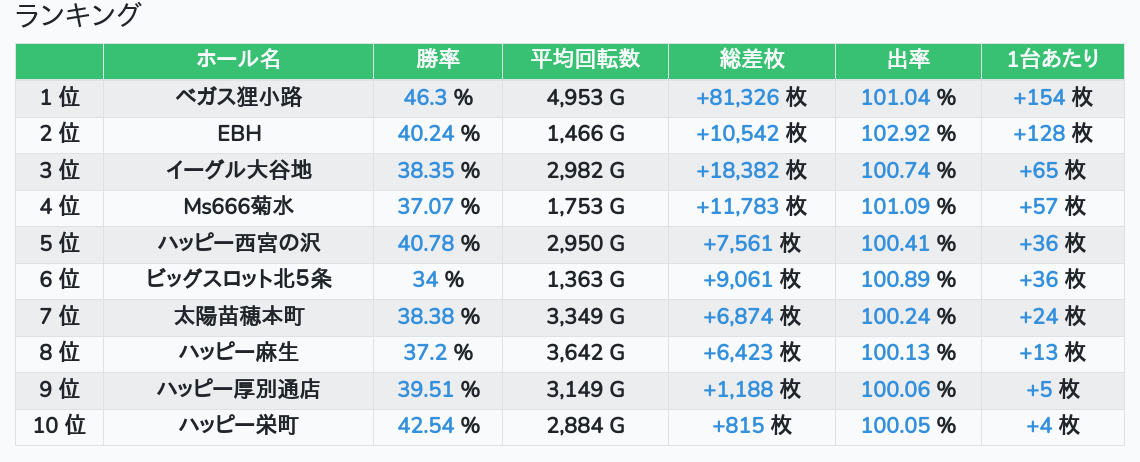Screen dimensions: 1140x462
Task: Select the ハッピー厚別通店 hall name
Action: coord(238,389)
